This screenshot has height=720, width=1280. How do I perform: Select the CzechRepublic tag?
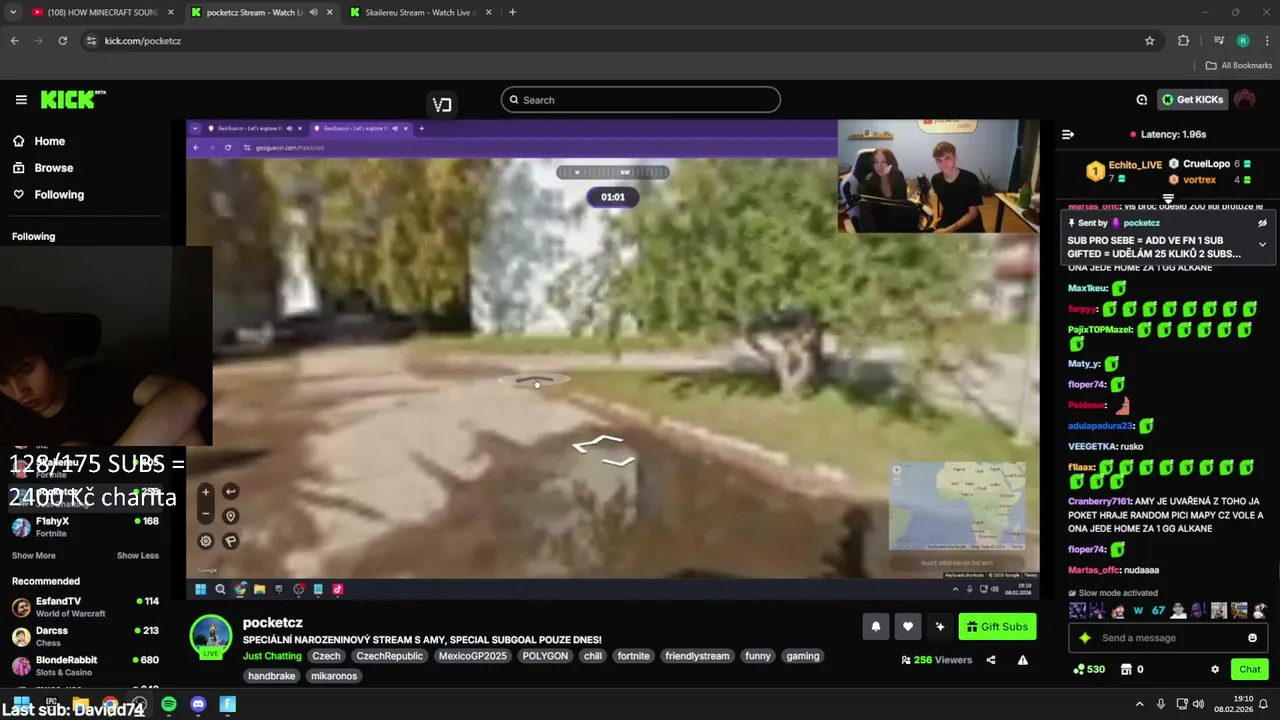pos(390,656)
